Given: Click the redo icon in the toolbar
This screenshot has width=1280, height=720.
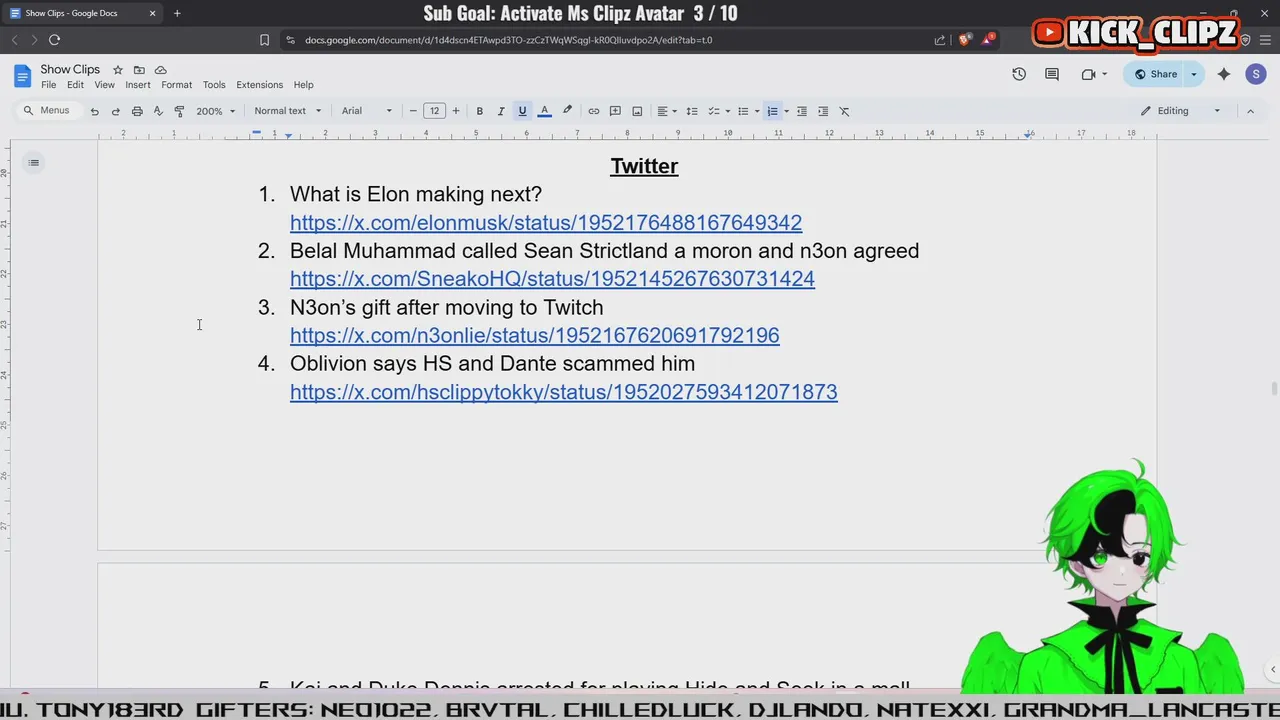Looking at the screenshot, I should pyautogui.click(x=115, y=111).
